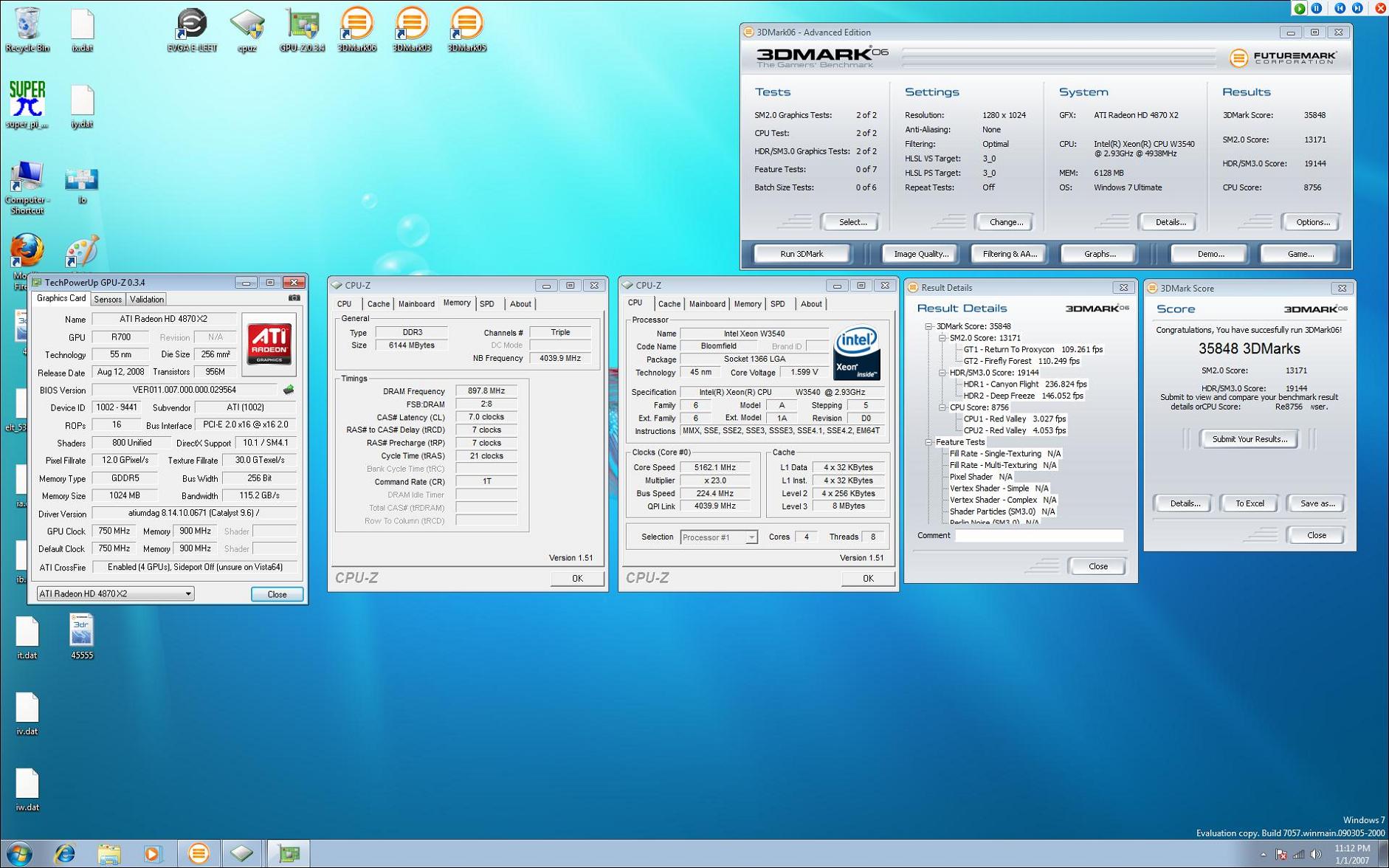Click OK in CPU-Z memory window

577,579
